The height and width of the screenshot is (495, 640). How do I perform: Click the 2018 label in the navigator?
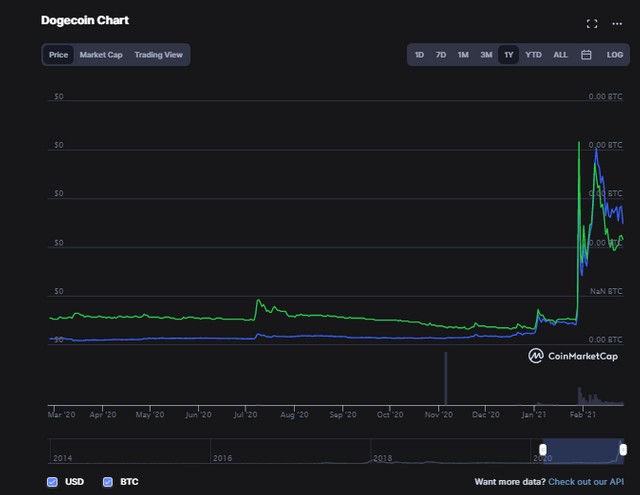[x=382, y=458]
